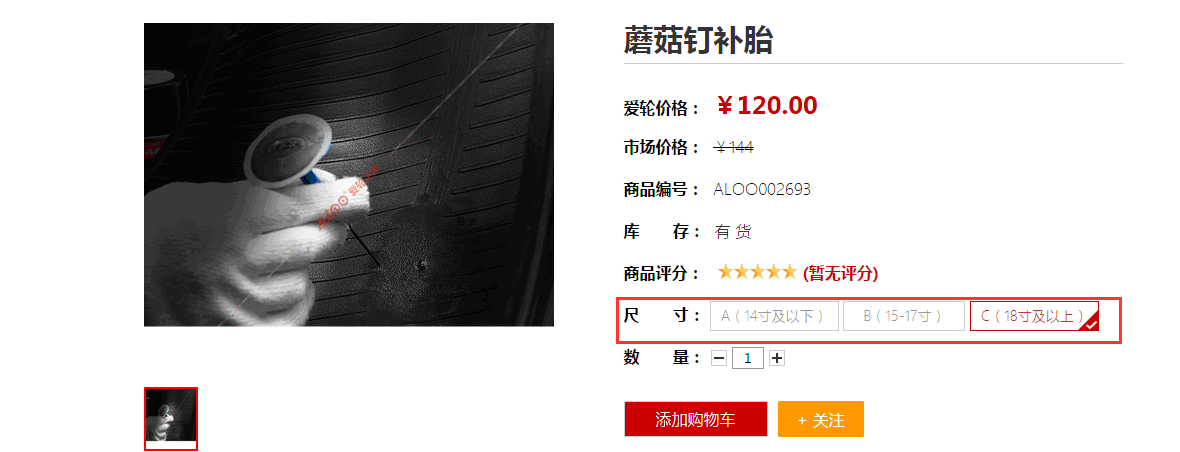The image size is (1180, 452).
Task: Select size B（15-17寸）
Action: [904, 316]
